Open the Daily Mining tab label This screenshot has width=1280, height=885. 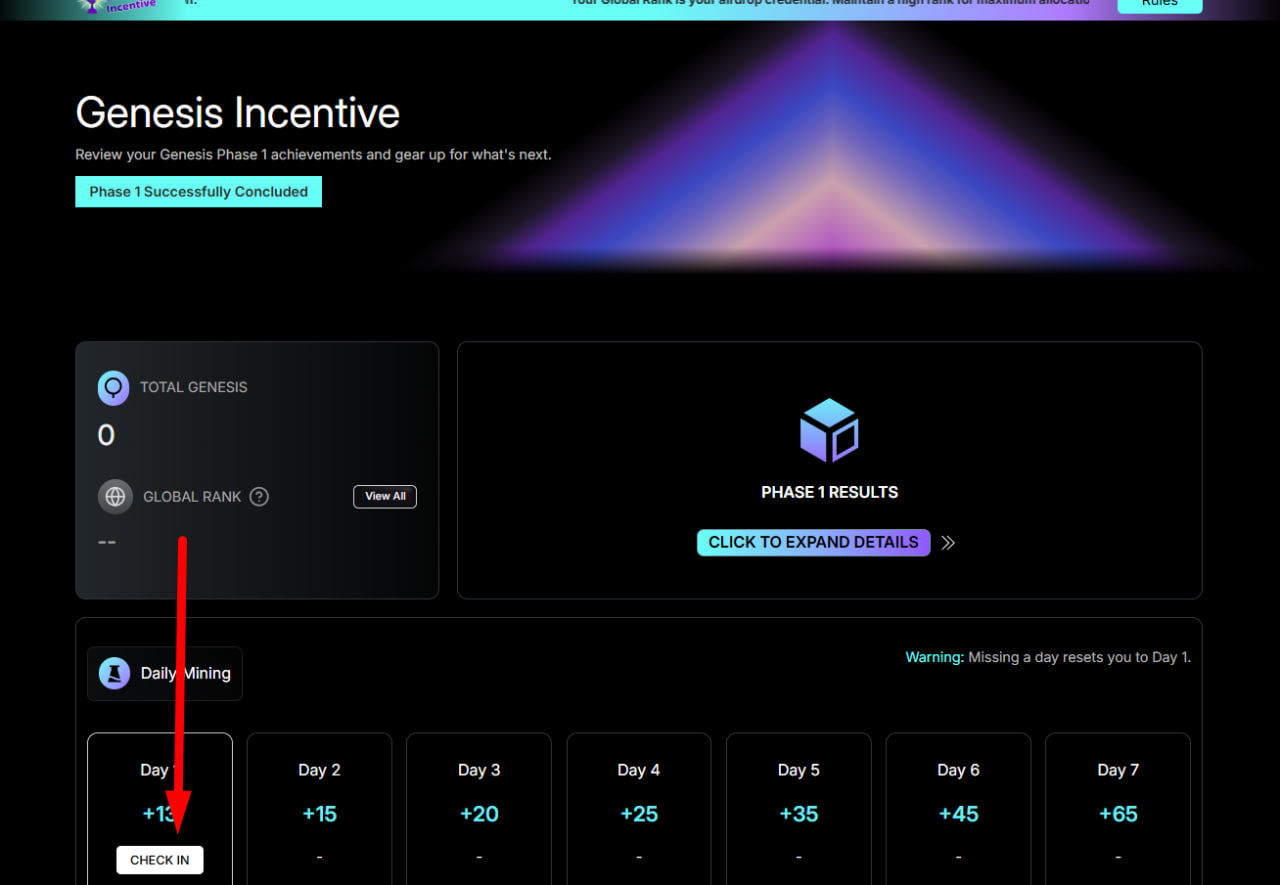165,673
